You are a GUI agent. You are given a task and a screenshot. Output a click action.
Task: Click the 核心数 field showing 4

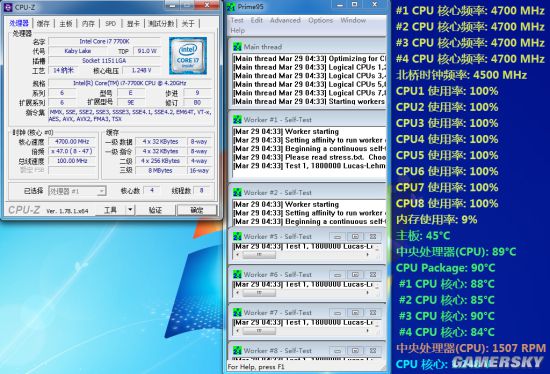pyautogui.click(x=152, y=191)
